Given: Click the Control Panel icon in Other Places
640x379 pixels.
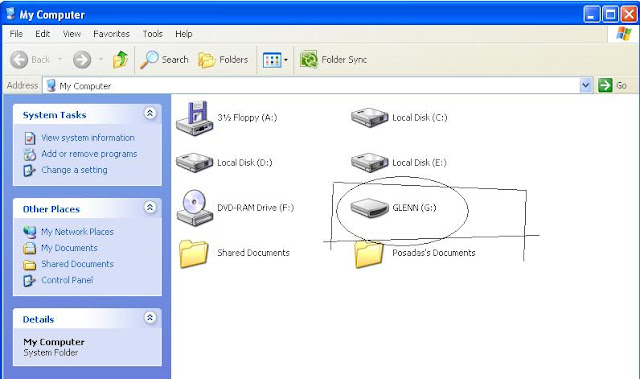Looking at the screenshot, I should pyautogui.click(x=29, y=280).
